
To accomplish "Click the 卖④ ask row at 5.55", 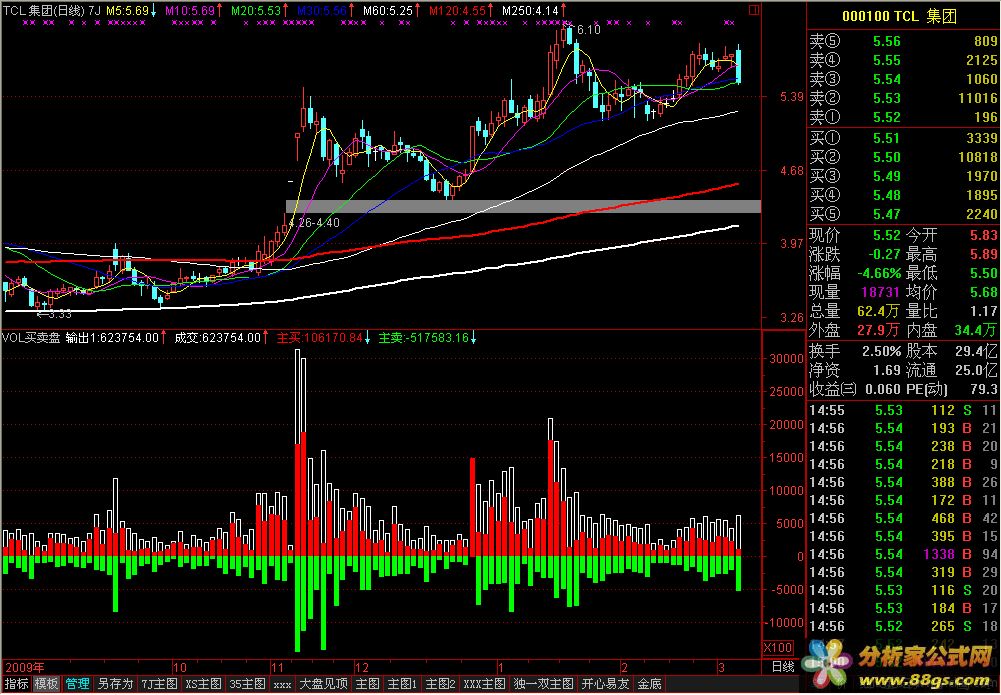I will point(903,61).
